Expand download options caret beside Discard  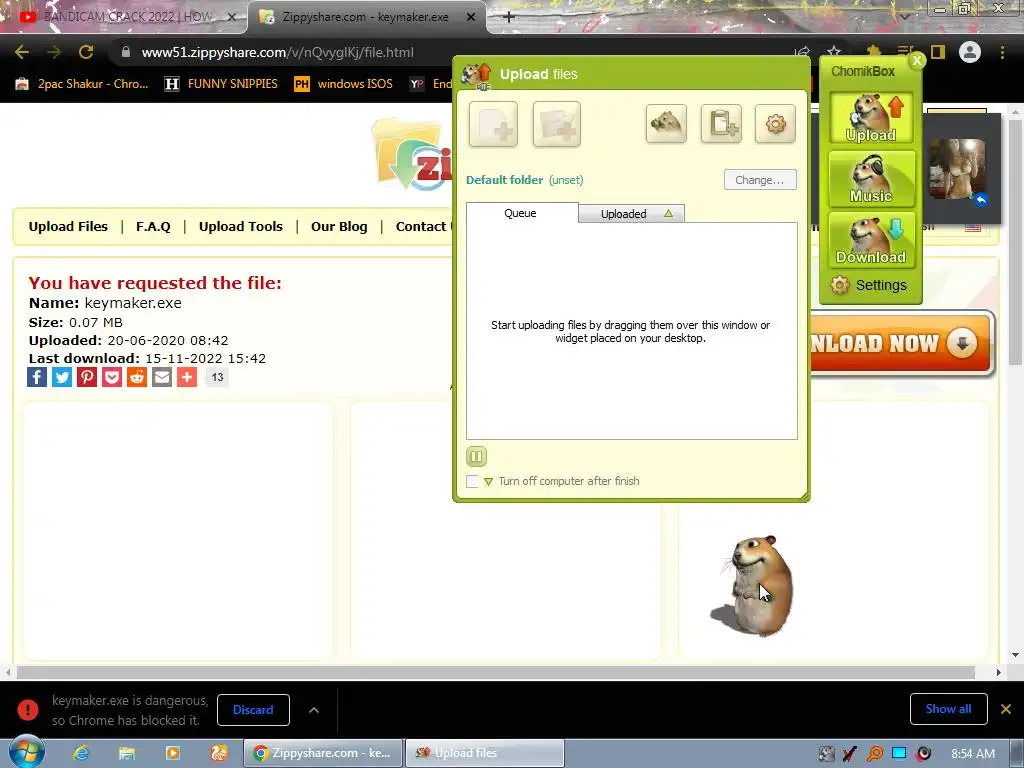pos(314,710)
